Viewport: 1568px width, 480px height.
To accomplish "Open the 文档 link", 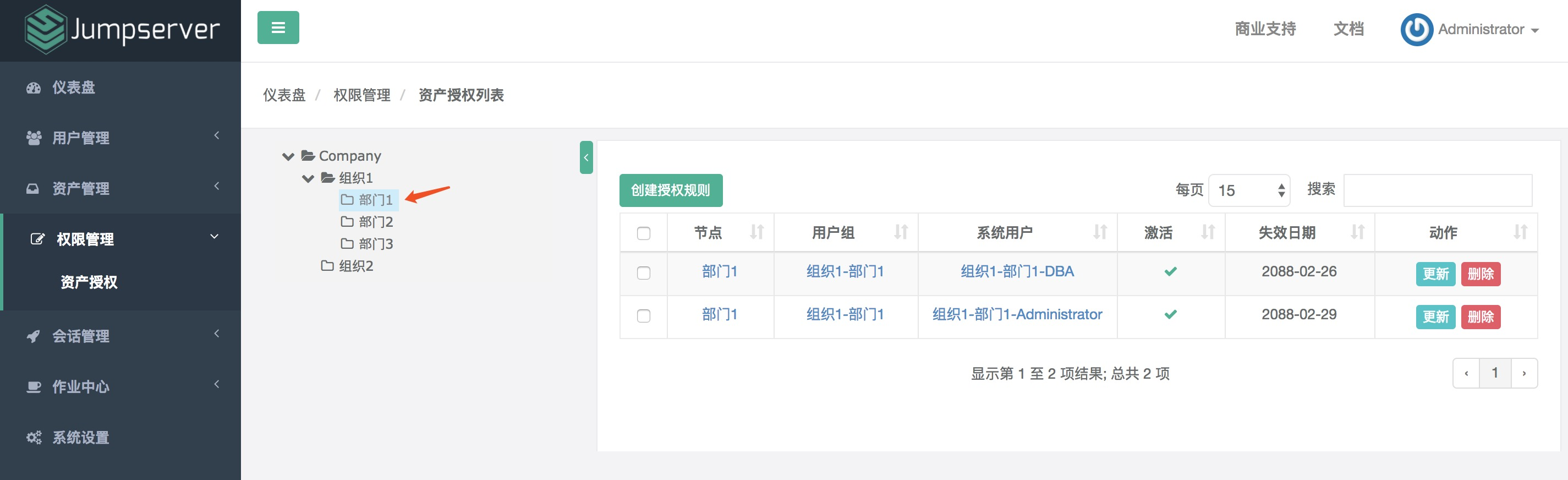I will pos(1348,29).
